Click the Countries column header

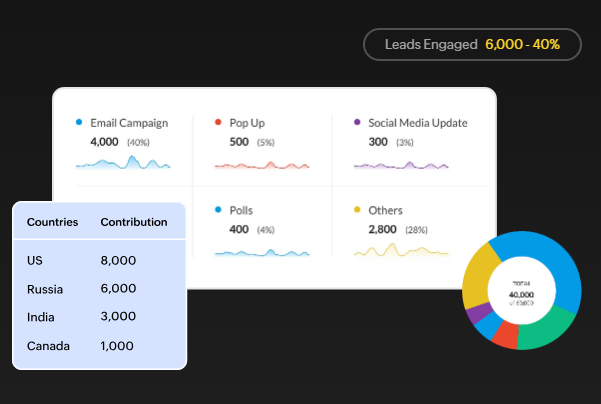(x=52, y=222)
